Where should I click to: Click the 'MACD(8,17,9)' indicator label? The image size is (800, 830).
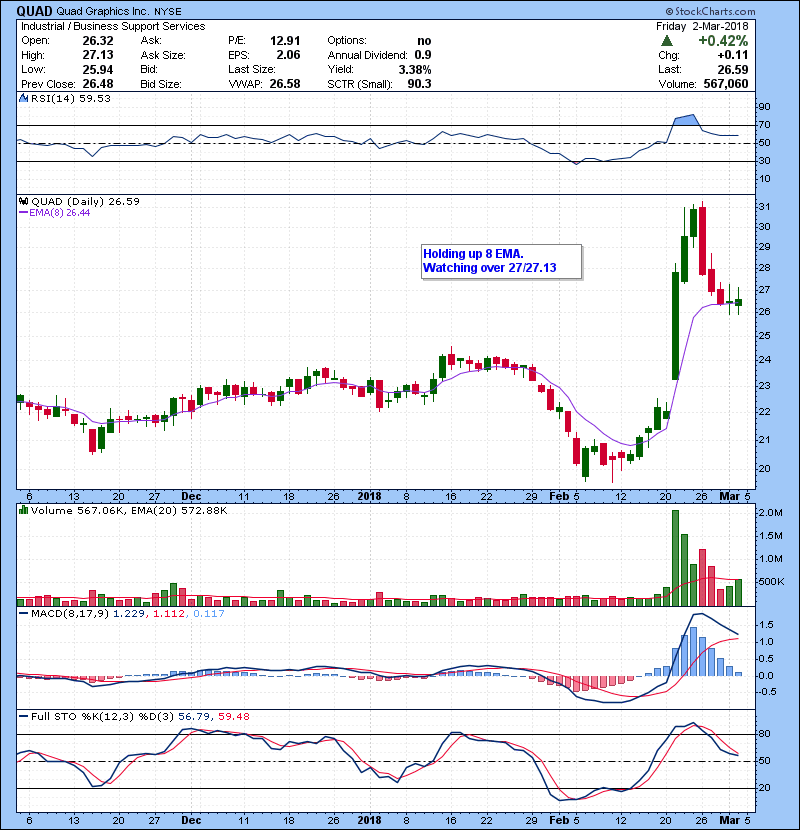click(70, 614)
